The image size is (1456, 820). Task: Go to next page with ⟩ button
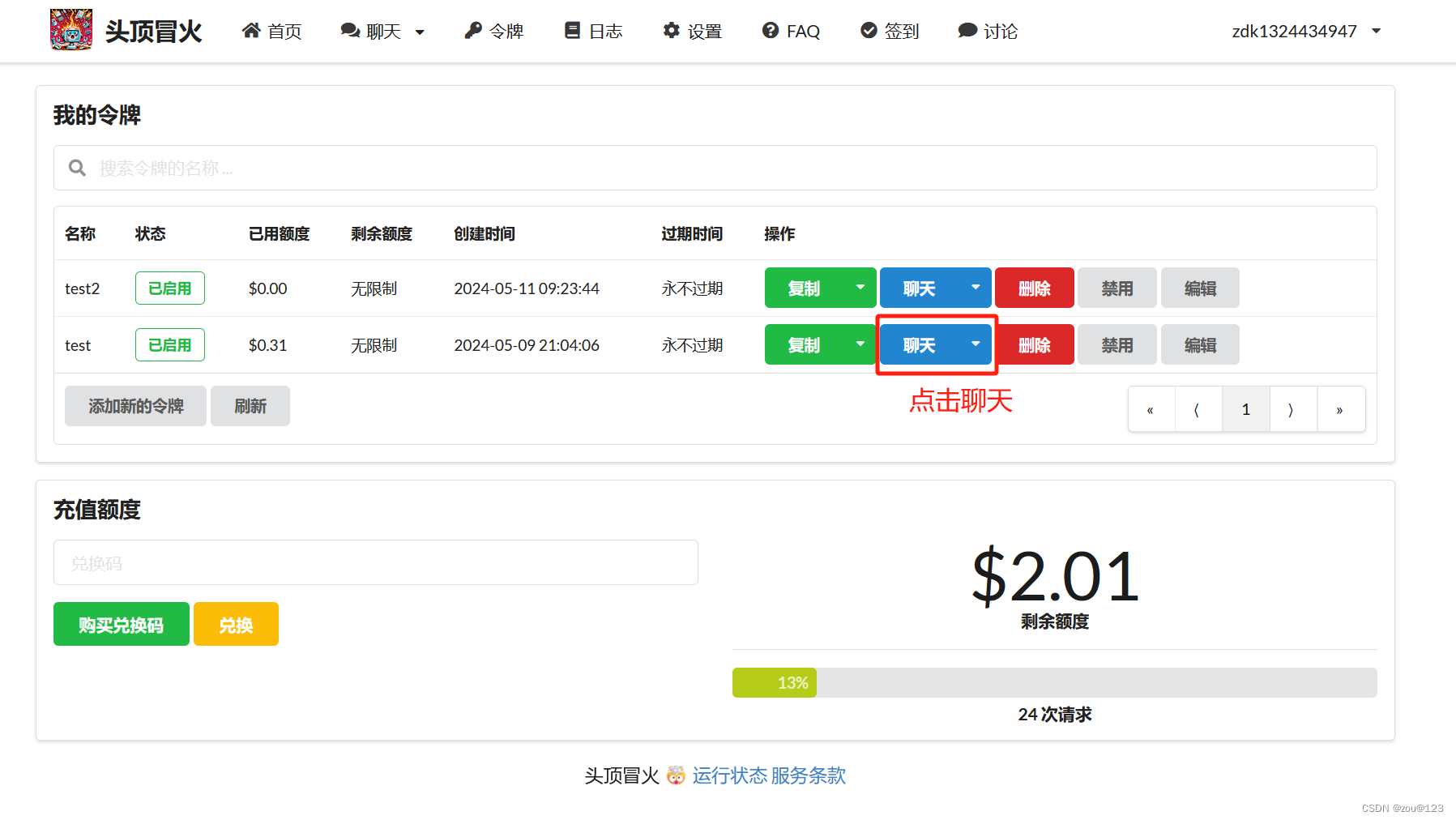pyautogui.click(x=1293, y=409)
